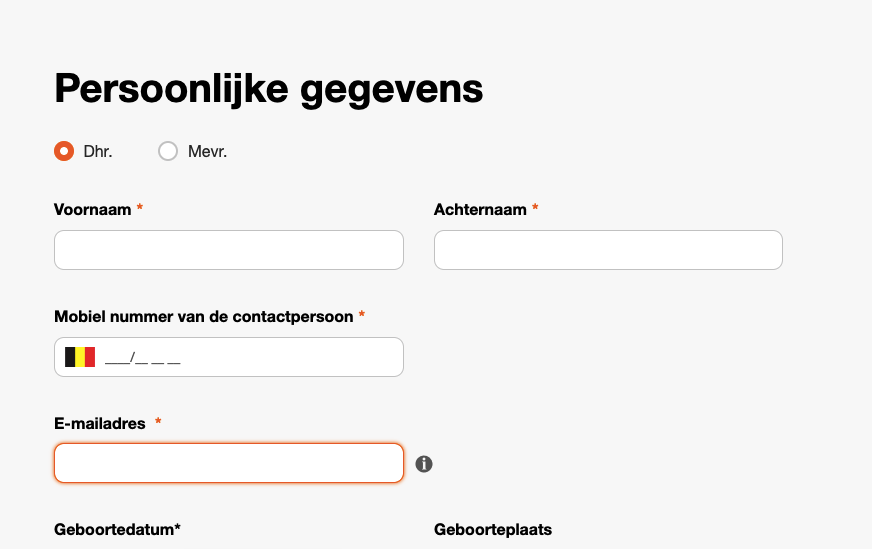Click the Voornaam field label

(92, 210)
